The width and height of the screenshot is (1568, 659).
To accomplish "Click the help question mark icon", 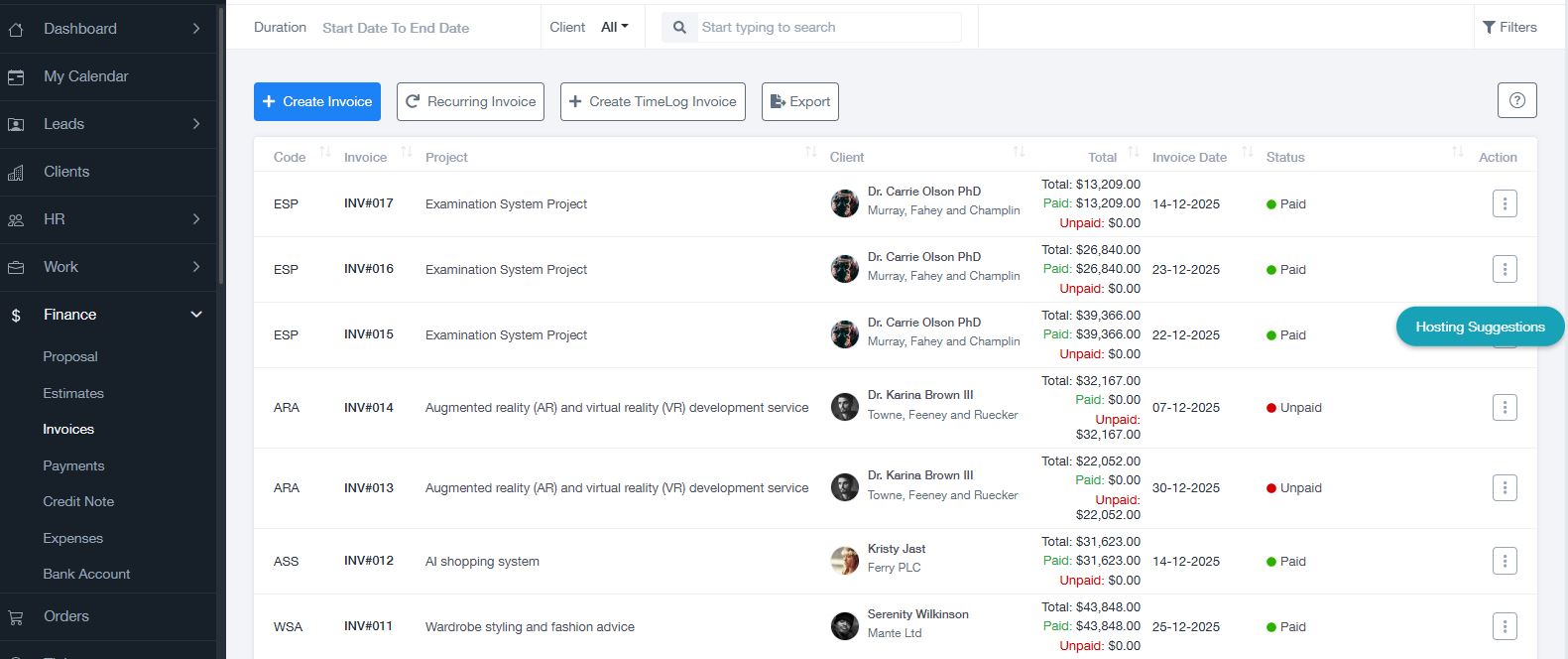I will click(x=1516, y=100).
